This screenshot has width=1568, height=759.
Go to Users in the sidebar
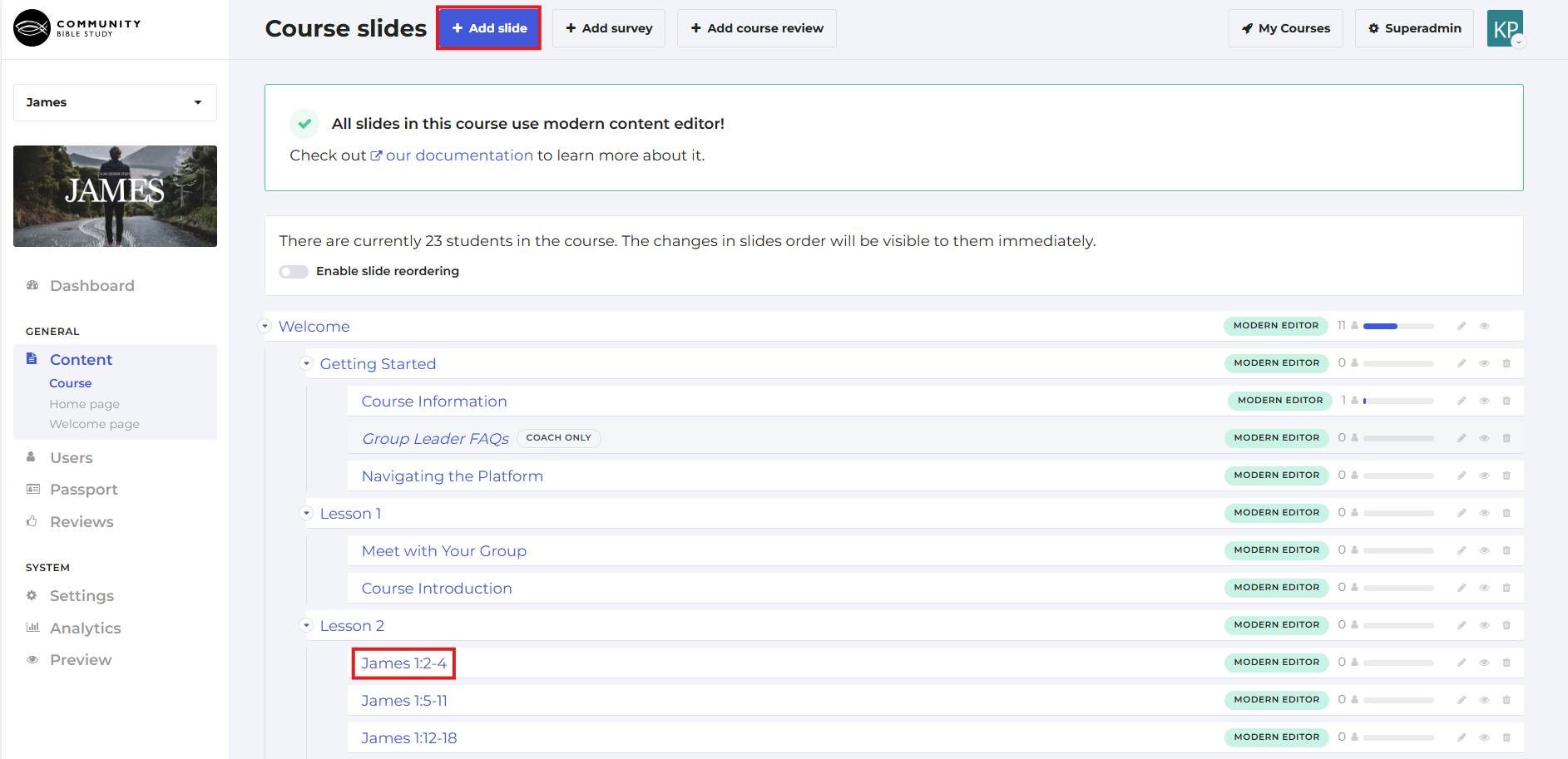click(x=71, y=458)
